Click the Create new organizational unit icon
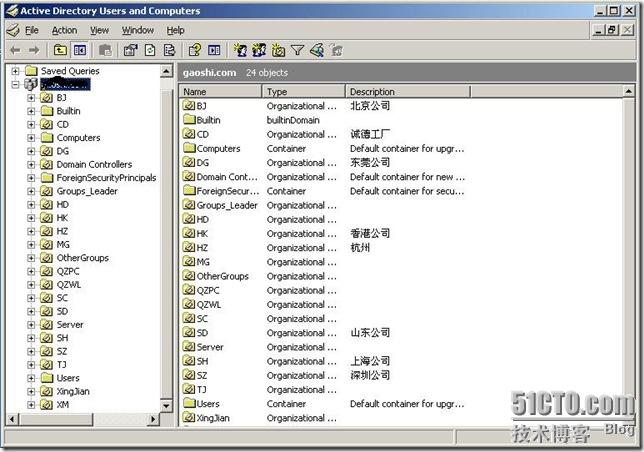The width and height of the screenshot is (644, 452). [278, 50]
